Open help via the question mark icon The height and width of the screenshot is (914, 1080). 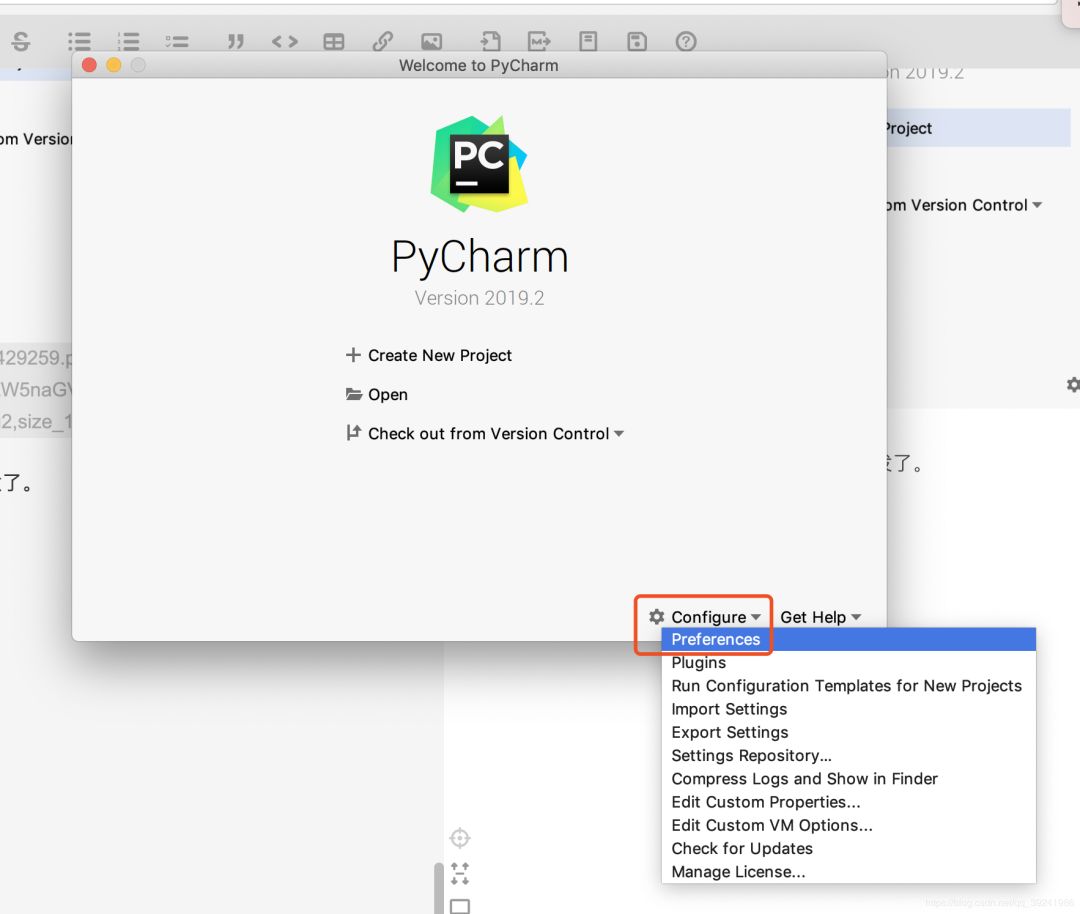pyautogui.click(x=686, y=41)
